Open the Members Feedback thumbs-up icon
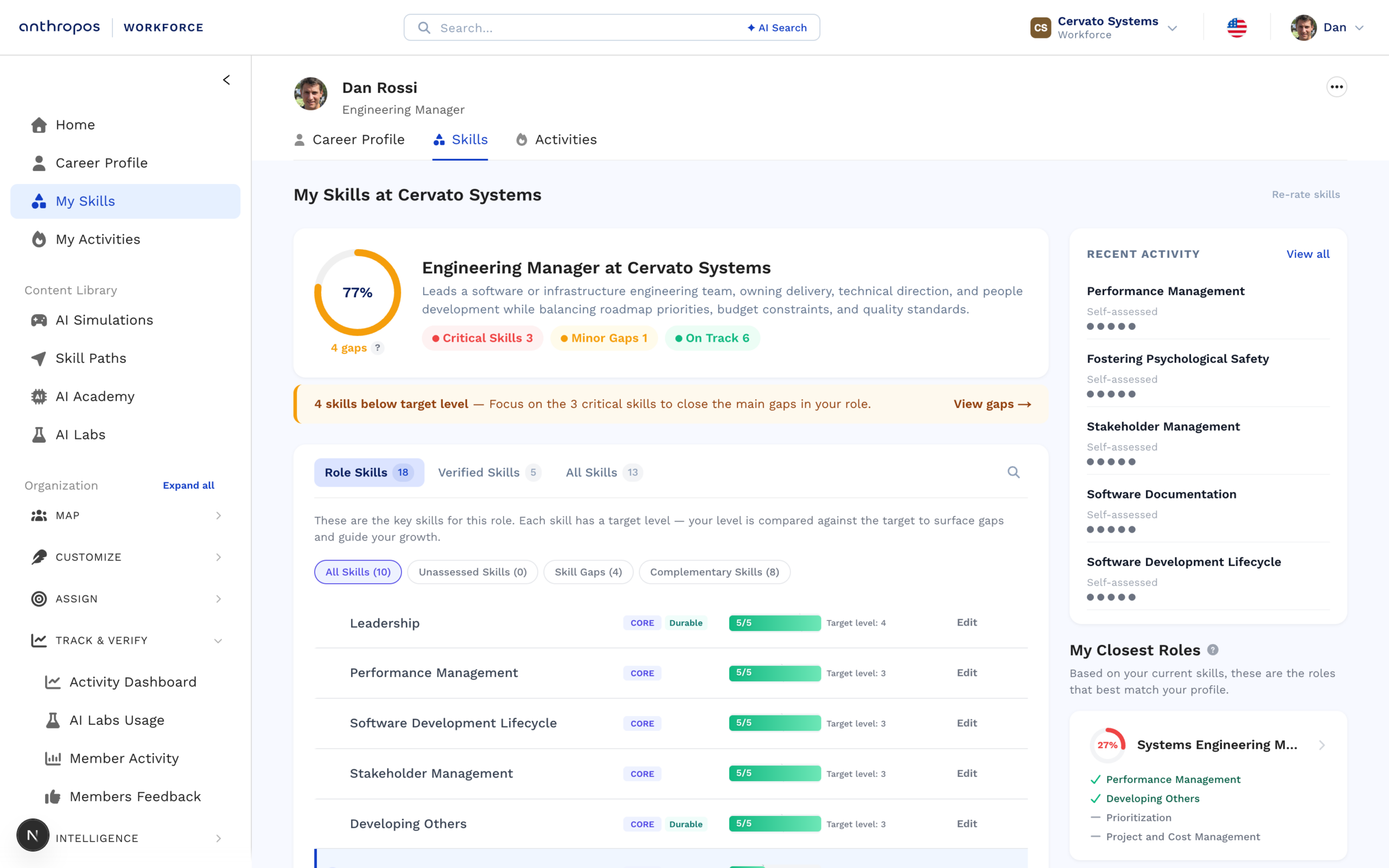1389x868 pixels. [53, 797]
